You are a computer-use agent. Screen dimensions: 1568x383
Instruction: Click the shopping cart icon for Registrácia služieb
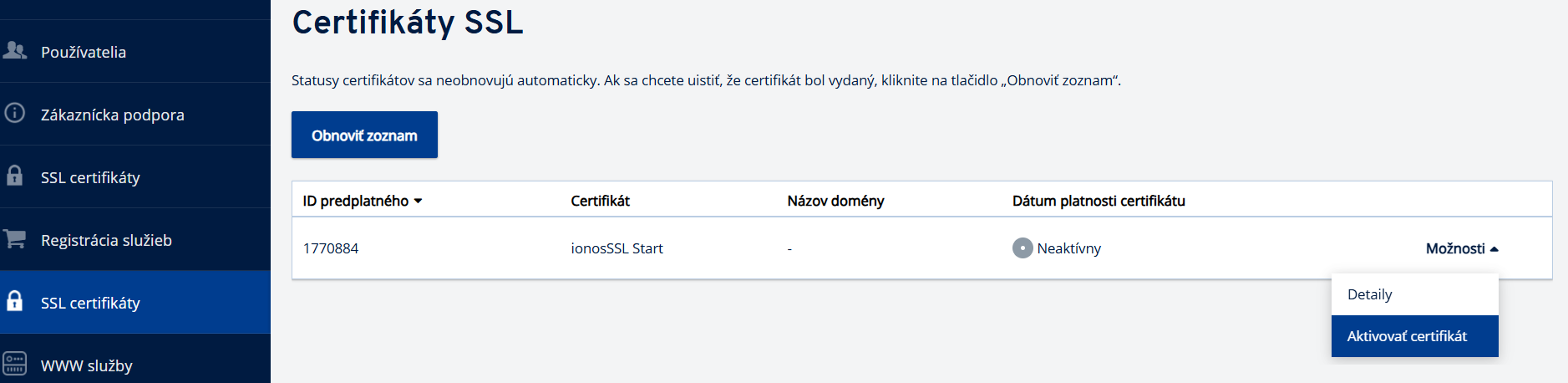click(15, 239)
